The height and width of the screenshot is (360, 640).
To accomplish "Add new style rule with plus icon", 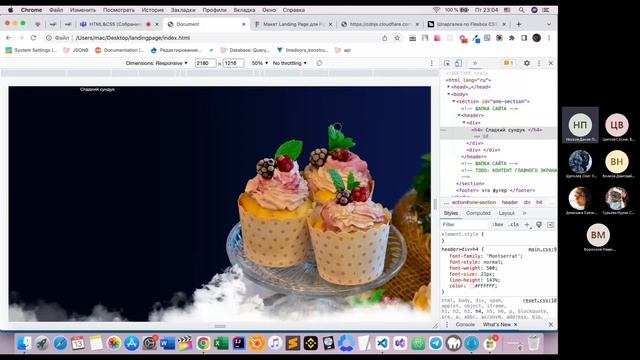I will [527, 224].
